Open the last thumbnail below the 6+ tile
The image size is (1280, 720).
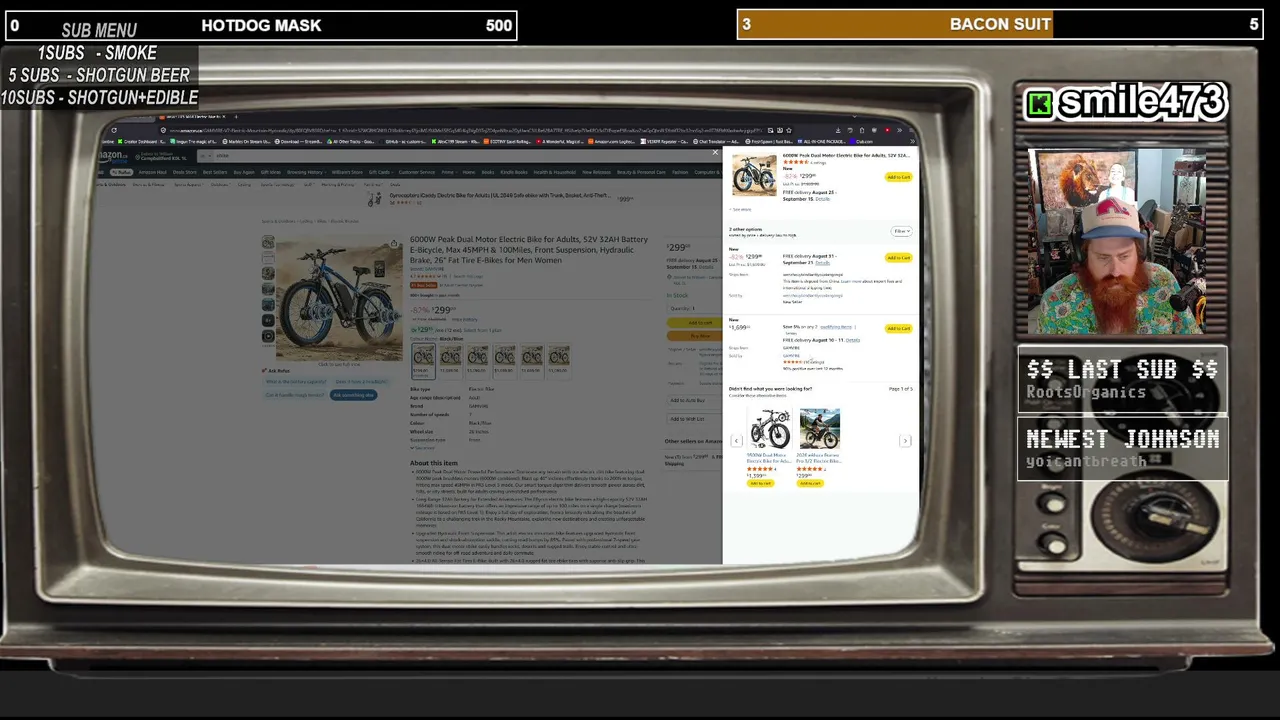click(x=268, y=336)
